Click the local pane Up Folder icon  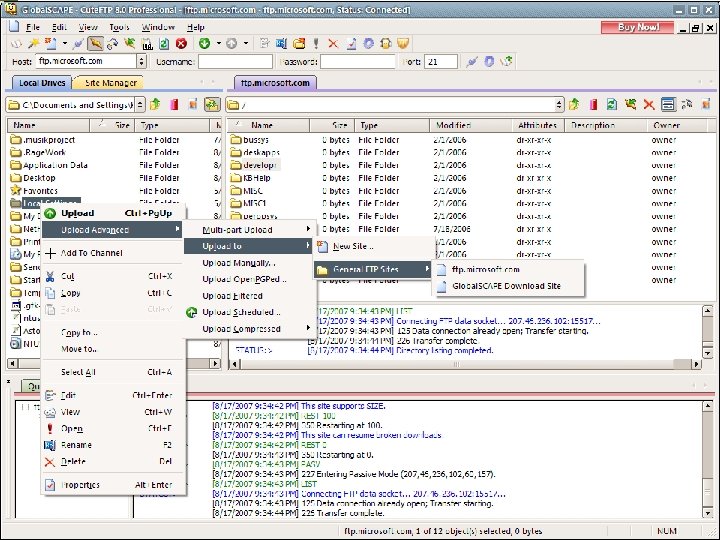(155, 105)
